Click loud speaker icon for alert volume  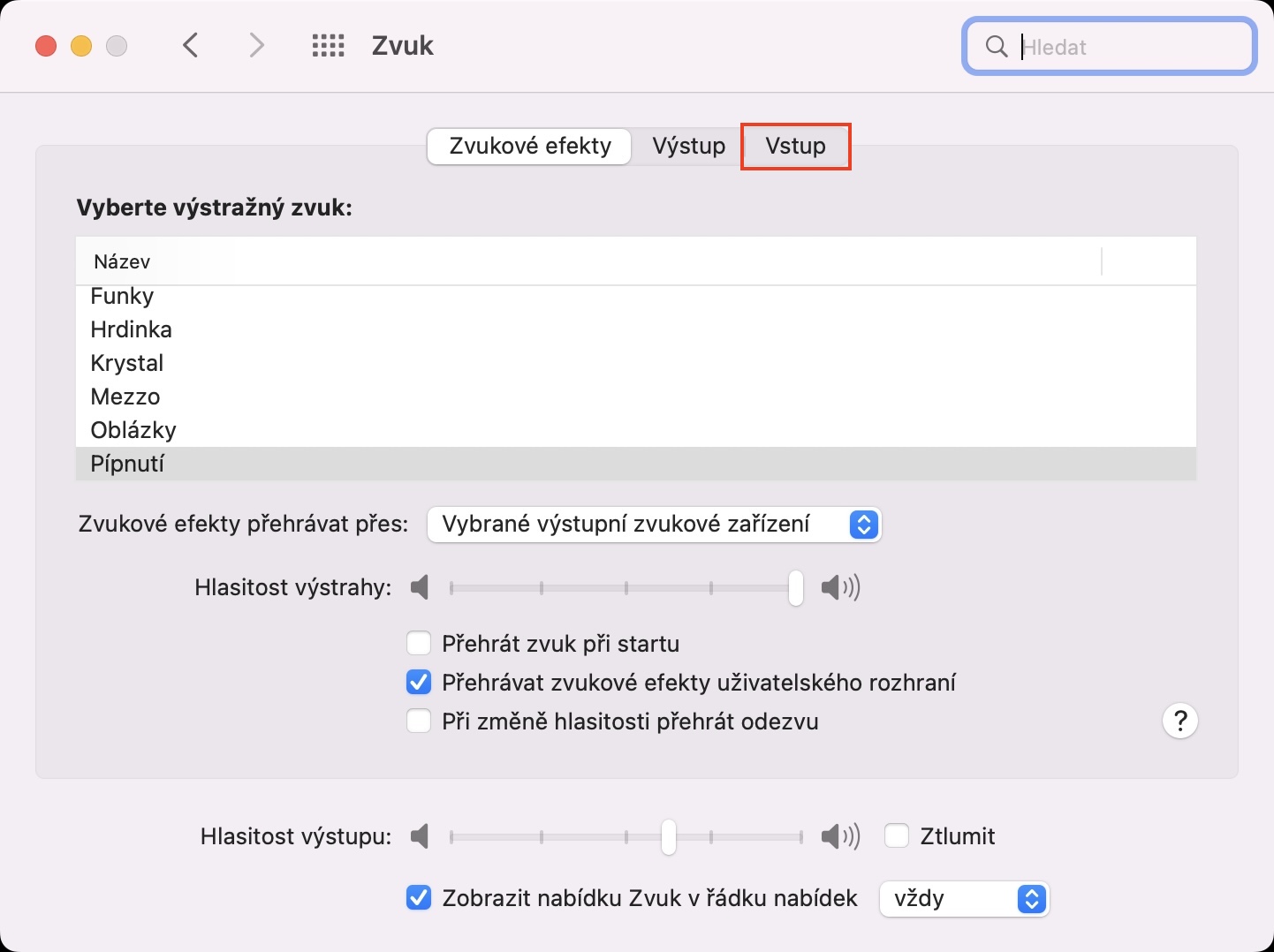pos(840,587)
